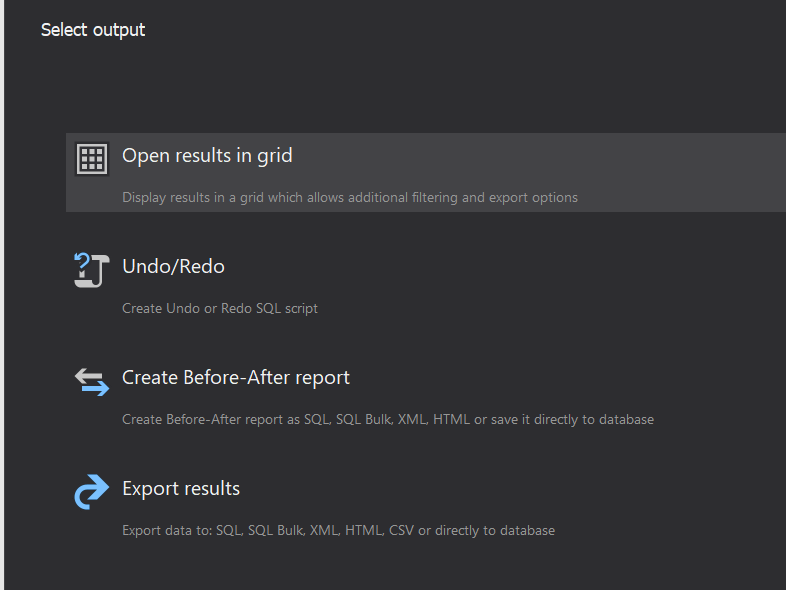Click "Display results in a grid" description text
The height and width of the screenshot is (590, 786).
[350, 198]
